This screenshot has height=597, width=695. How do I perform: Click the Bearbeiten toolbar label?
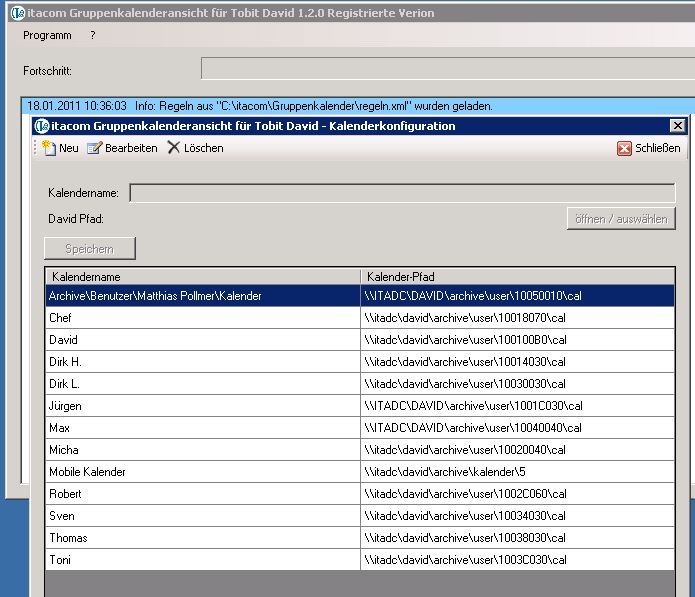(x=131, y=148)
